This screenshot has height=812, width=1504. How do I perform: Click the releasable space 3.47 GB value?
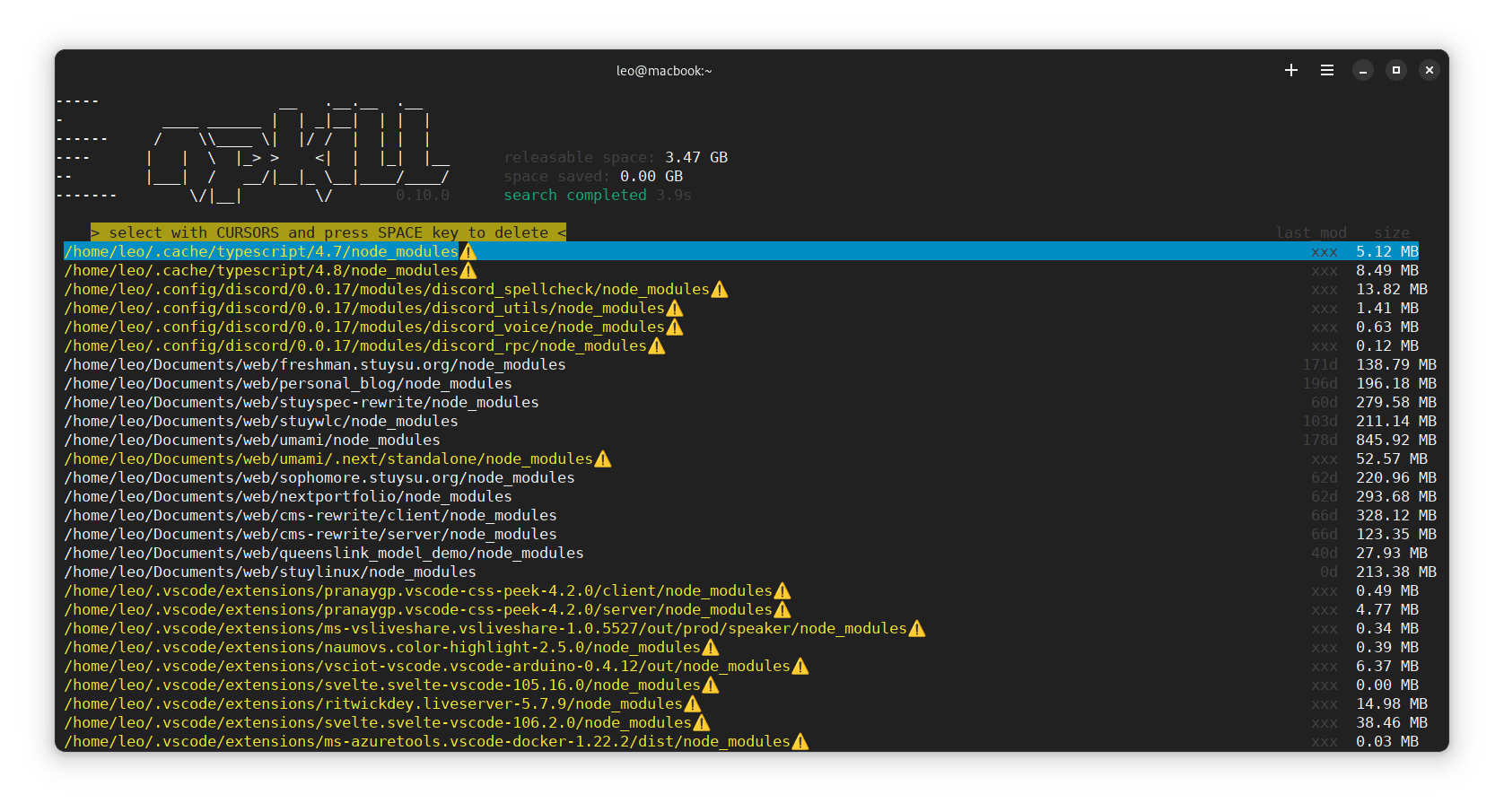coord(696,158)
